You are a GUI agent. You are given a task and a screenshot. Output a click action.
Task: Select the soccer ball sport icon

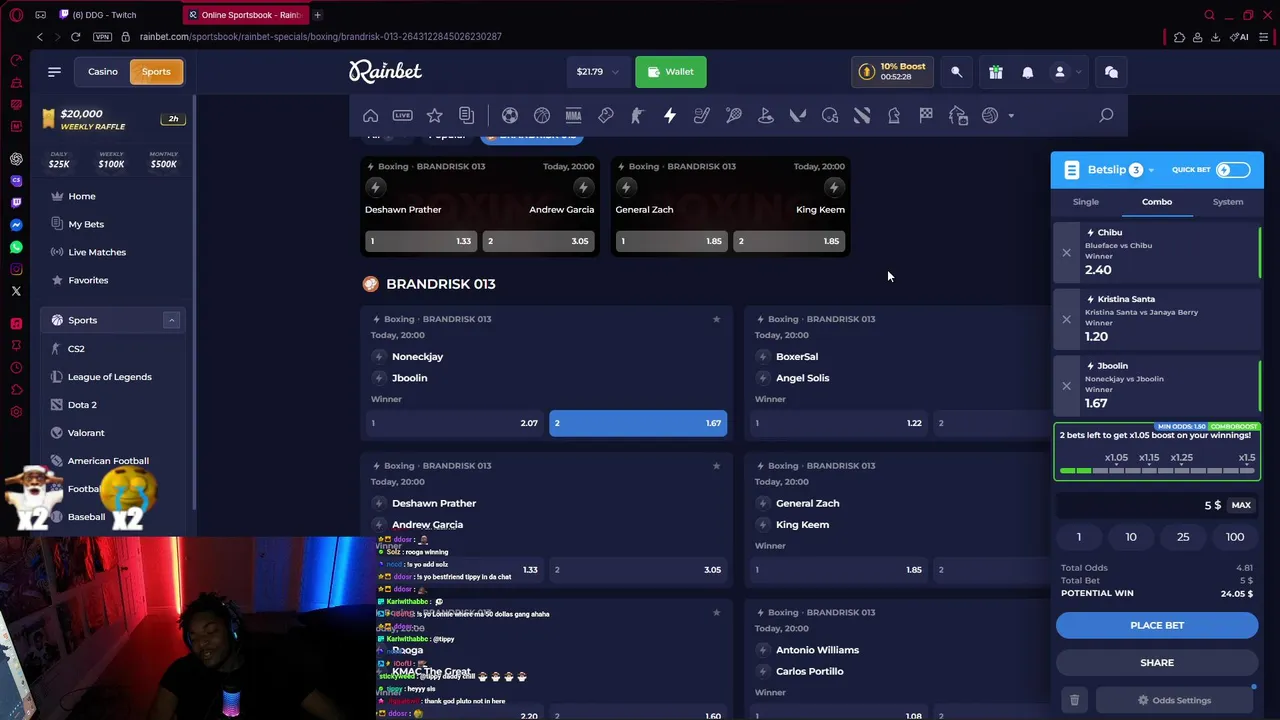[510, 116]
